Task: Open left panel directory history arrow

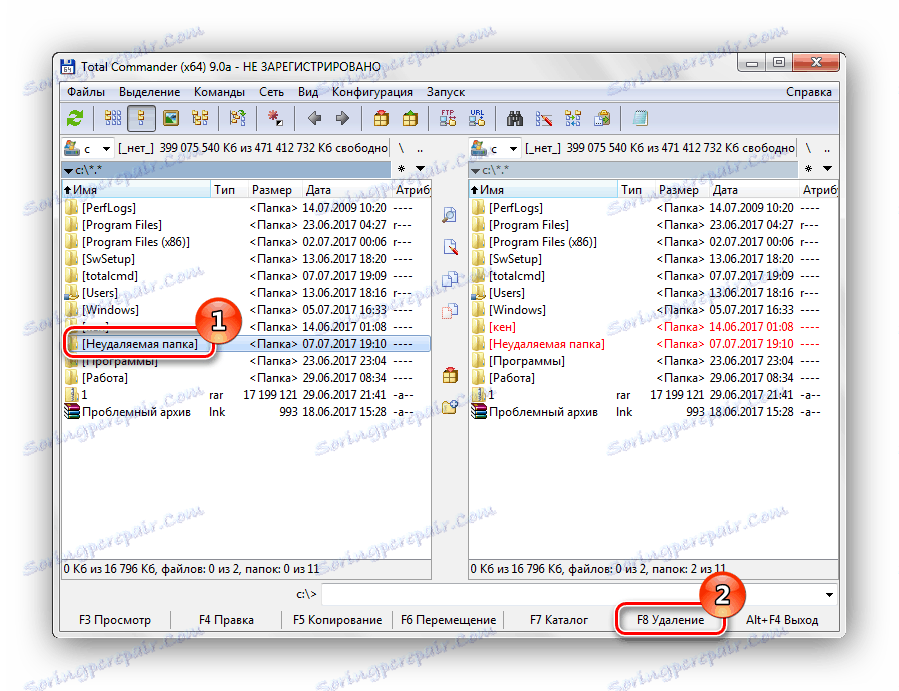Action: (420, 169)
